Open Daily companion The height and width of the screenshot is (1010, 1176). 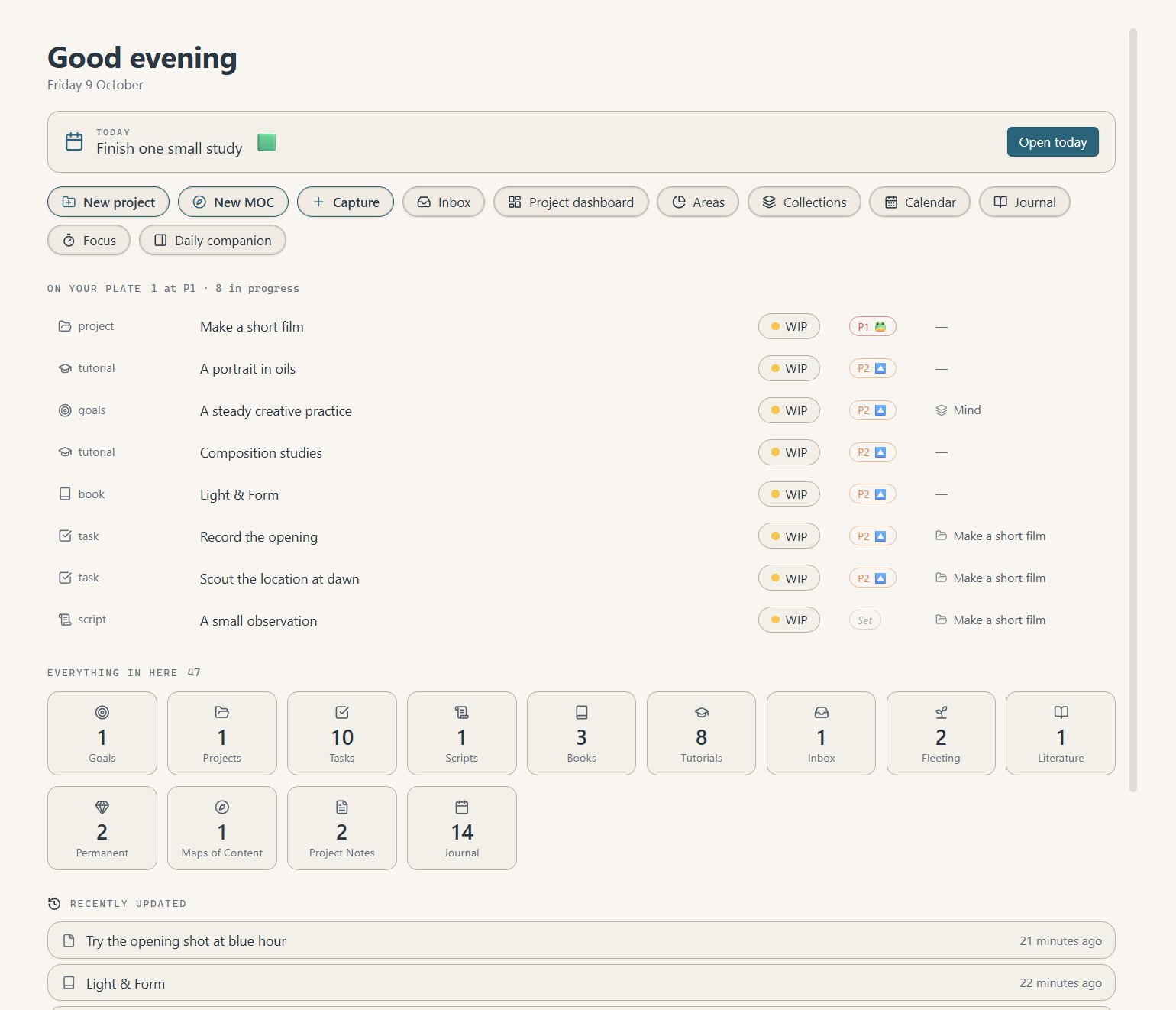pos(212,240)
